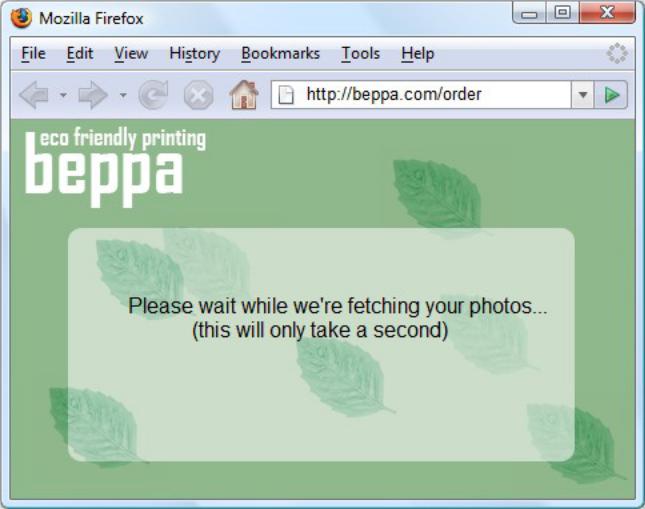This screenshot has width=645, height=509.
Task: Click the Forward arrow navigation button
Action: pyautogui.click(x=93, y=95)
